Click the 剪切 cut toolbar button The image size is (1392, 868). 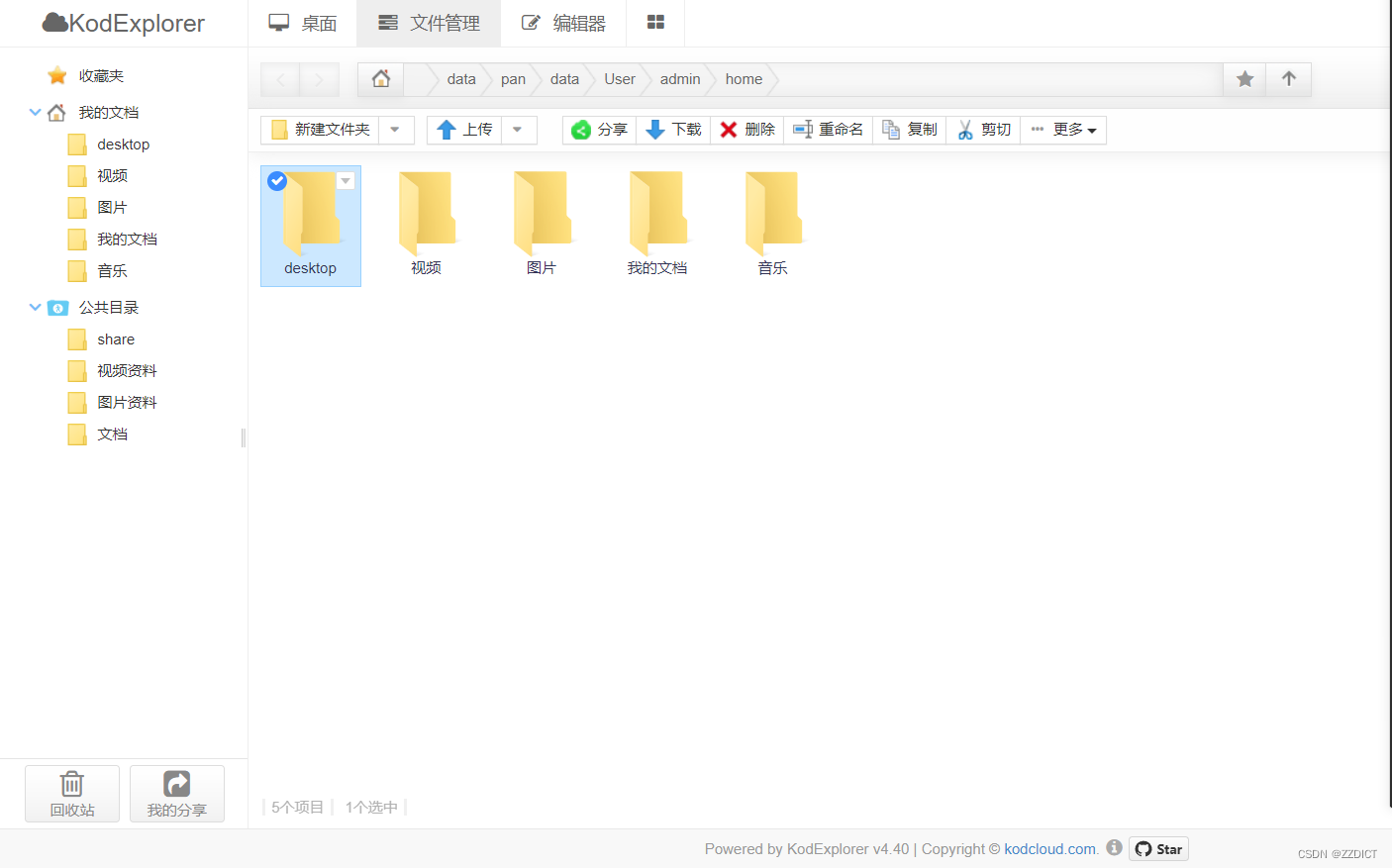tap(983, 130)
